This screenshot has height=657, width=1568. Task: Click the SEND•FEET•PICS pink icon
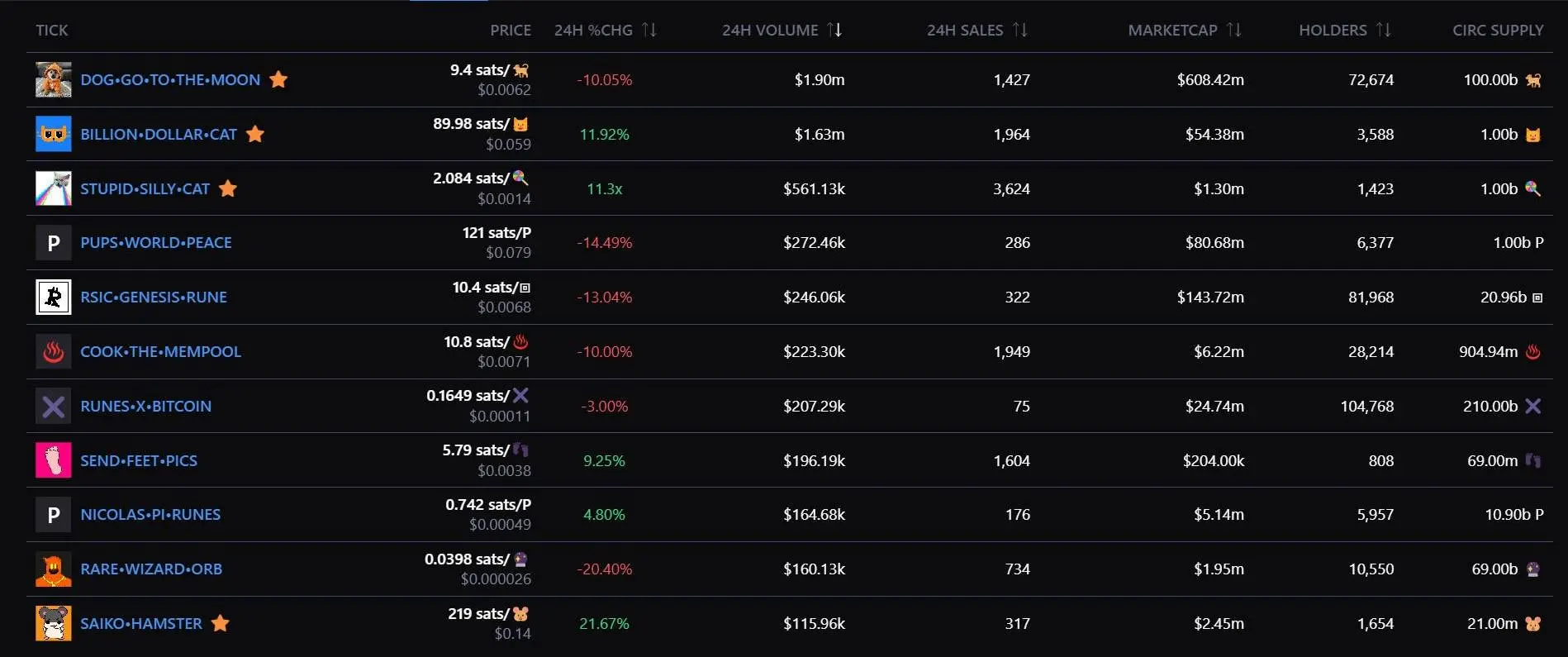click(x=54, y=460)
